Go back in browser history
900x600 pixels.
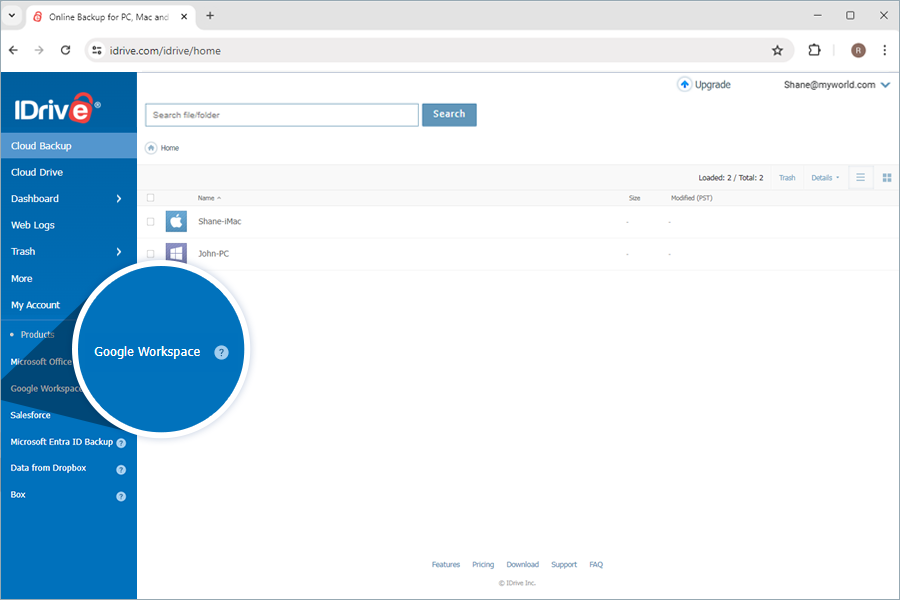[14, 51]
